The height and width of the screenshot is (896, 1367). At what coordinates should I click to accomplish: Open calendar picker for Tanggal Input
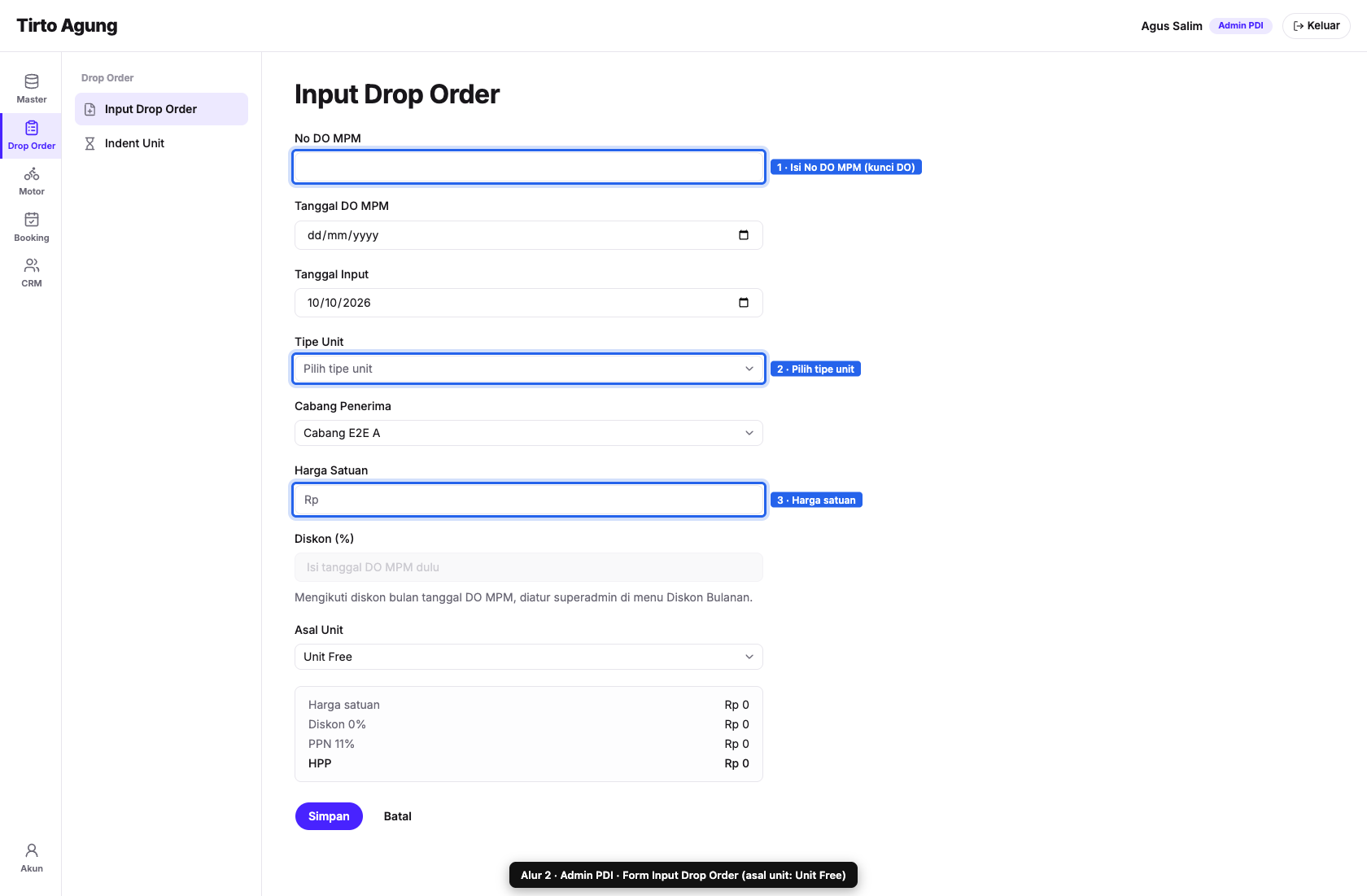(x=744, y=303)
